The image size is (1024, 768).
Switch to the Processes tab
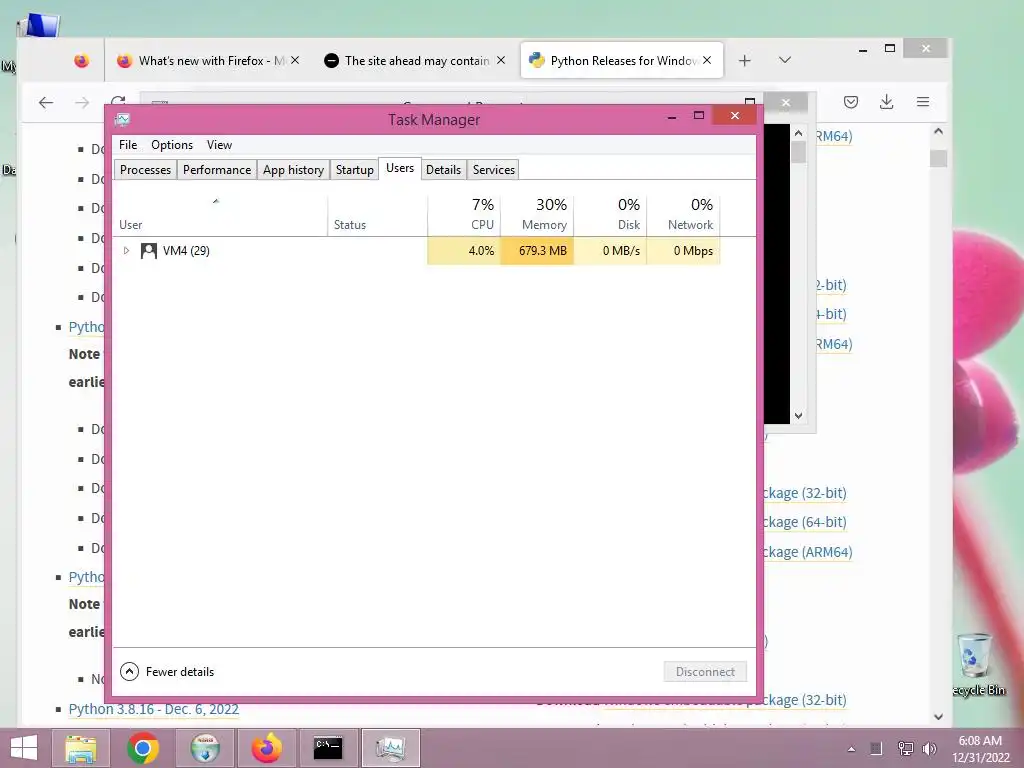point(145,170)
